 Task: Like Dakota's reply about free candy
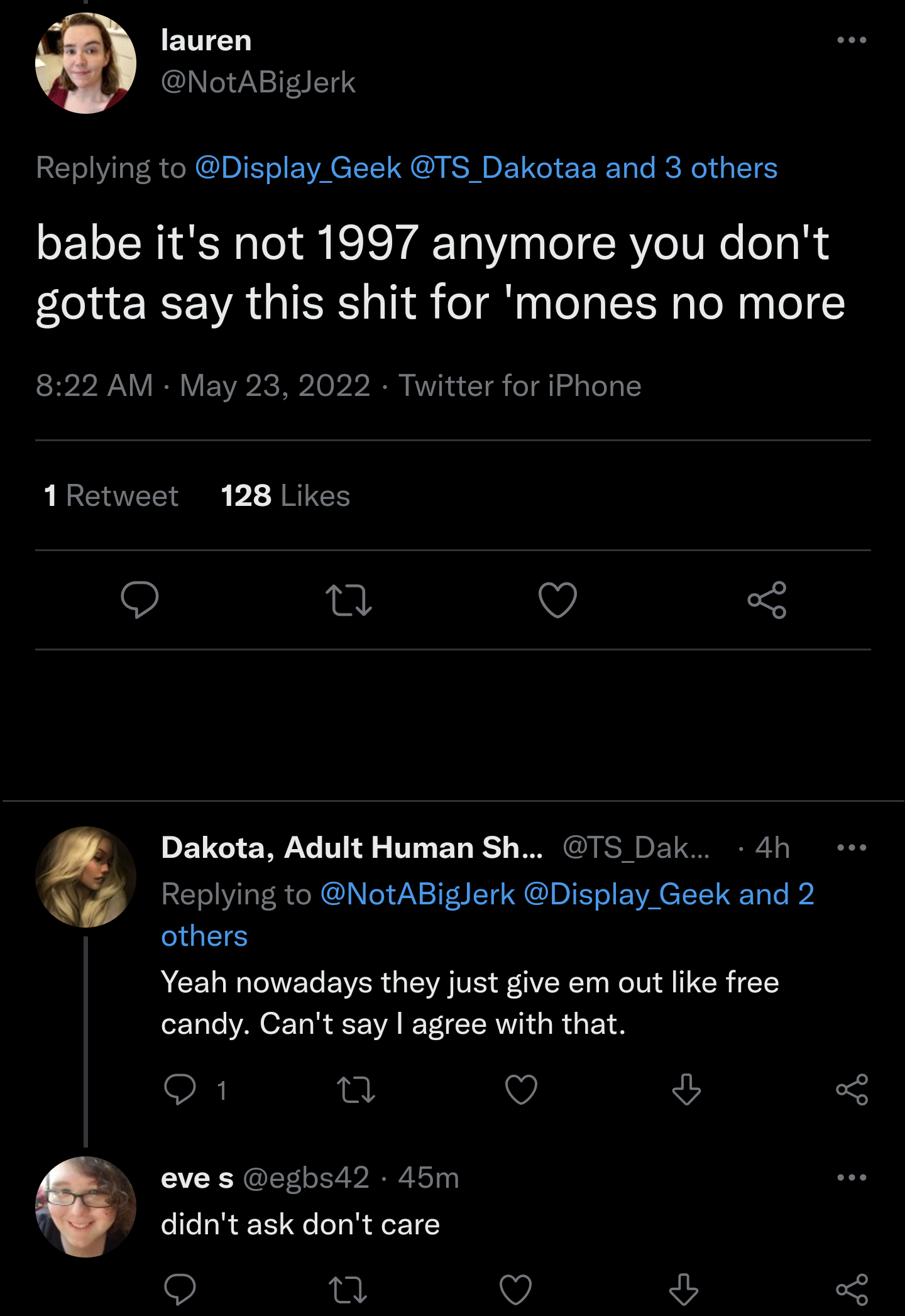point(521,1090)
